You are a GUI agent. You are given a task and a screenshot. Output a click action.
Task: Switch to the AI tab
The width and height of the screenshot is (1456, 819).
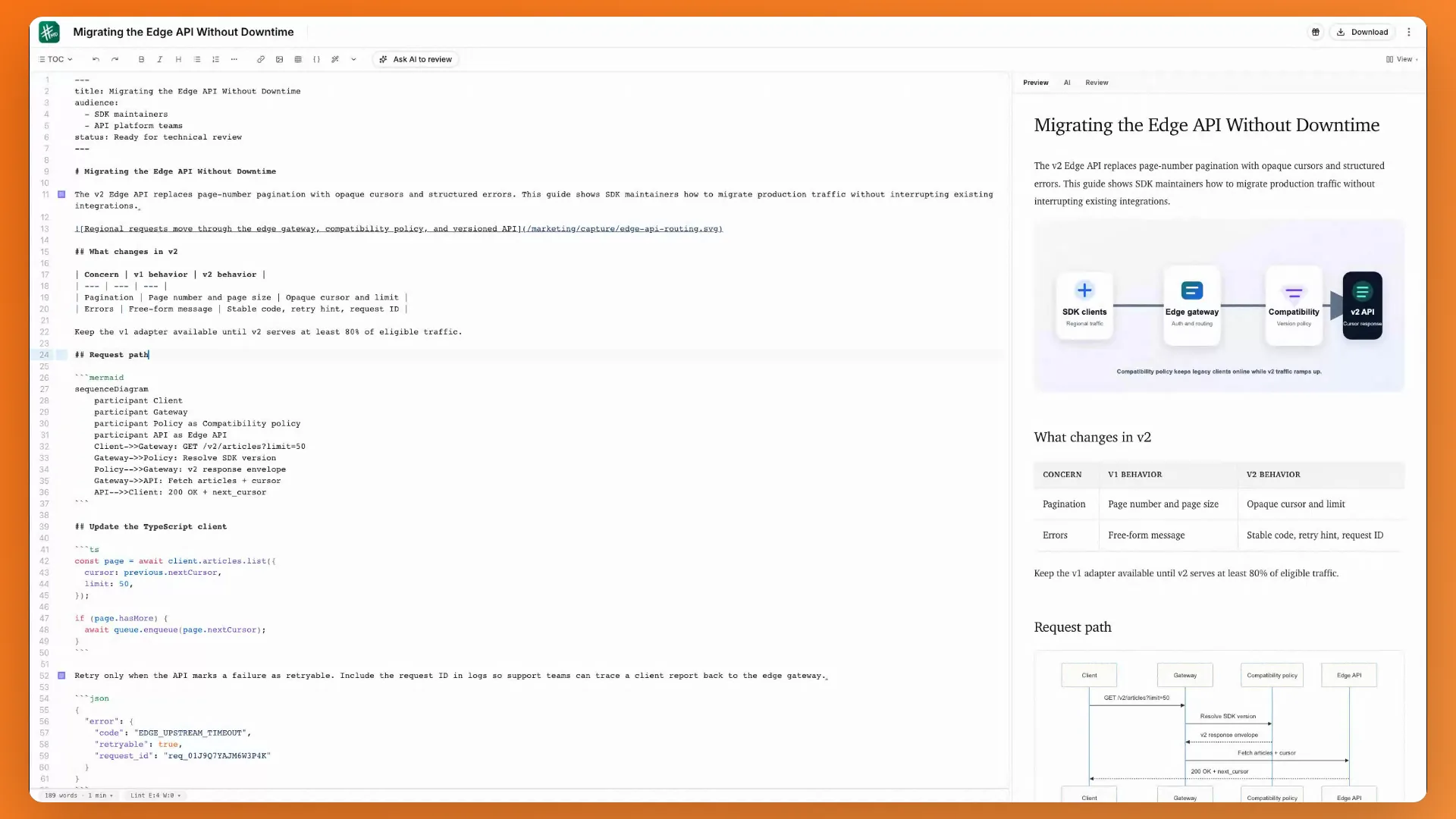pyautogui.click(x=1067, y=83)
